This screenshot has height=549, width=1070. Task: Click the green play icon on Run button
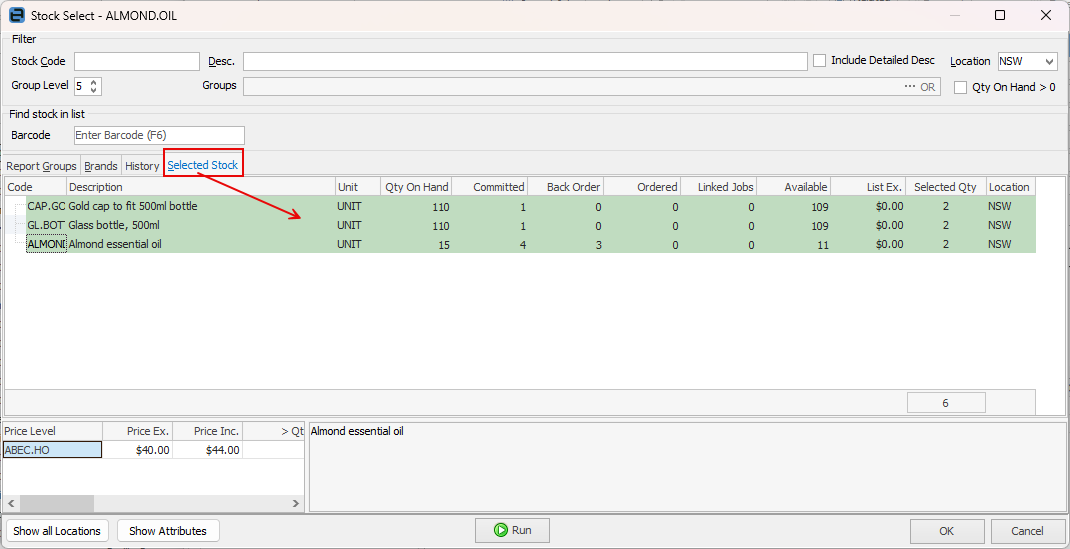[x=500, y=530]
